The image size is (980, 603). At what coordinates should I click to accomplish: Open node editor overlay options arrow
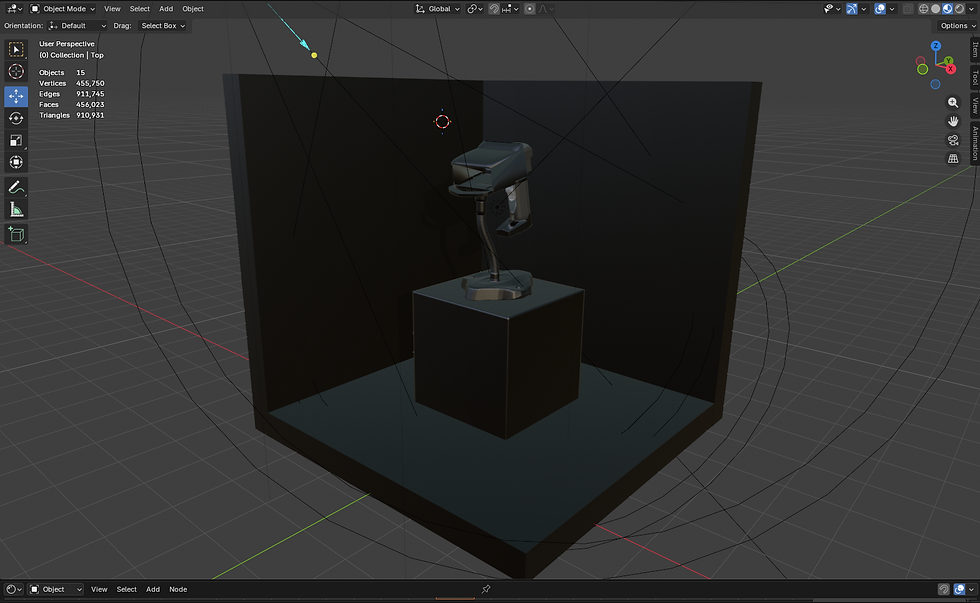pyautogui.click(x=971, y=589)
